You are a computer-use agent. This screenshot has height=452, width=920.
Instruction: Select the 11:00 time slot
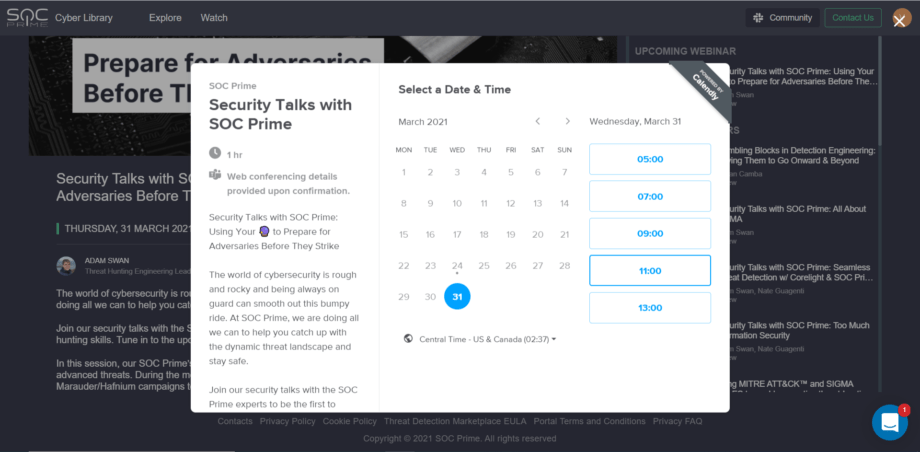(x=650, y=271)
